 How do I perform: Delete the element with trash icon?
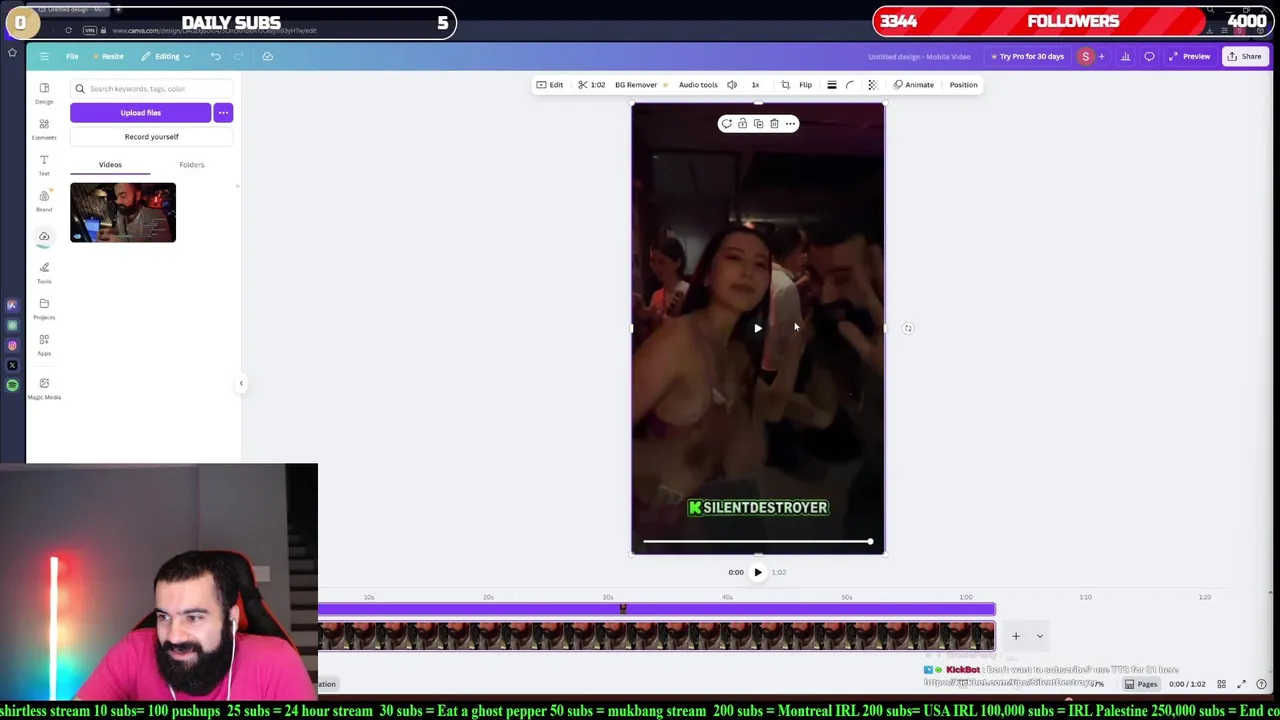774,124
